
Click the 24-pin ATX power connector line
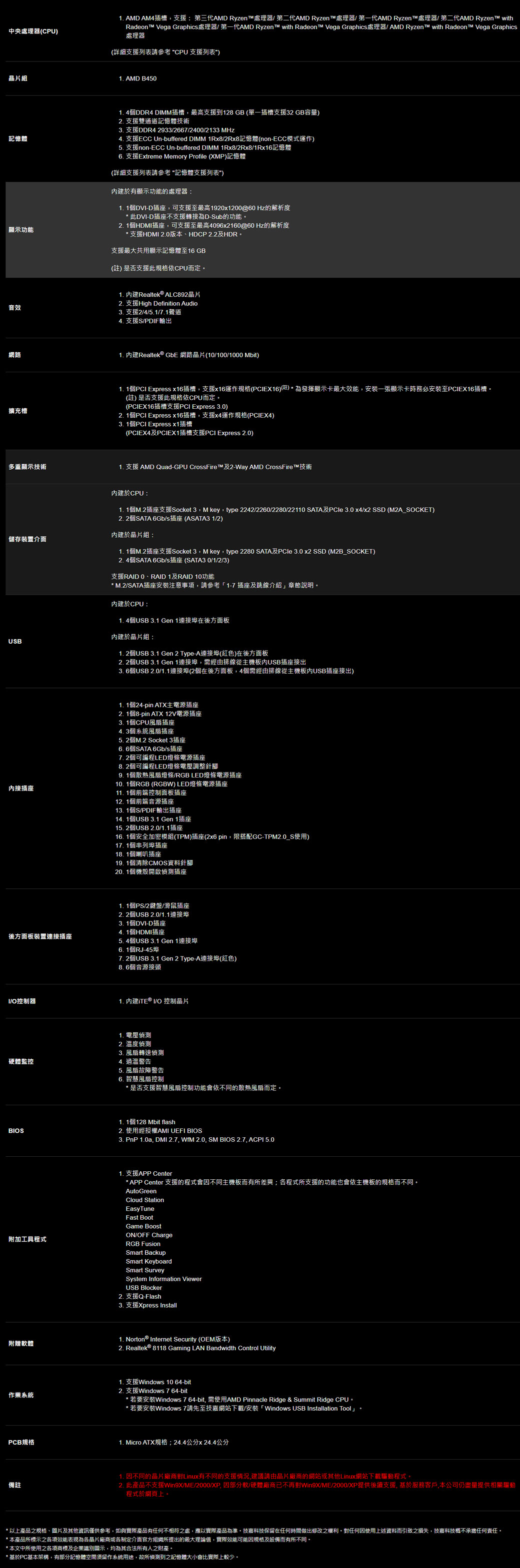coord(161,705)
